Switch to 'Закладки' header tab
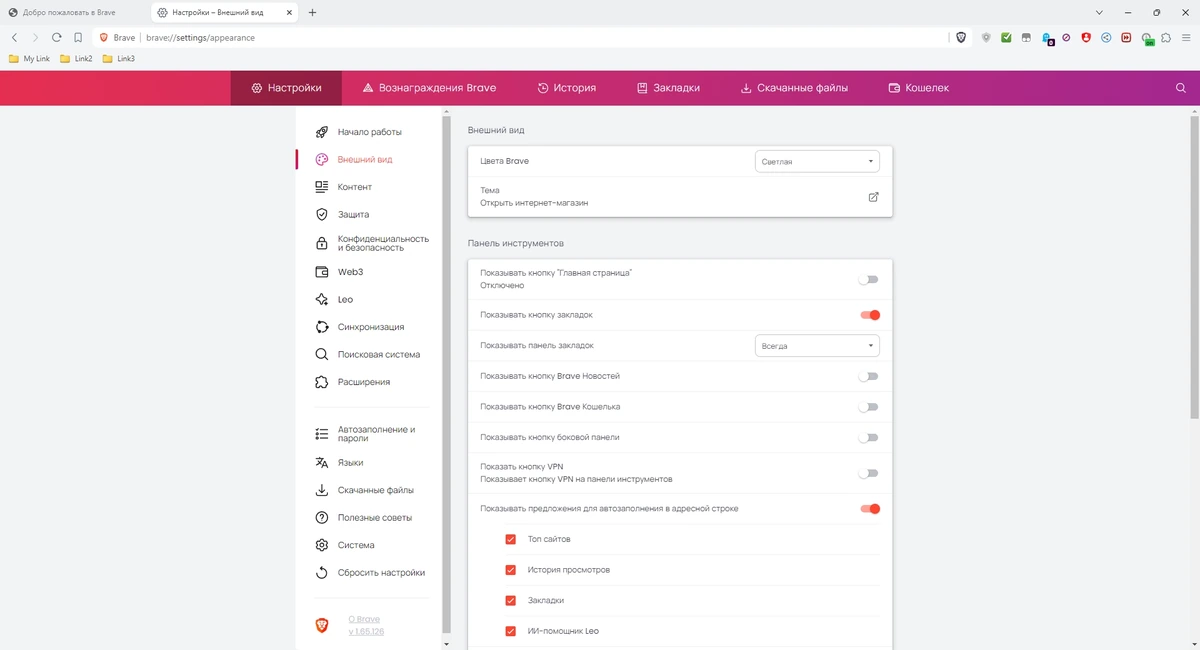Viewport: 1200px width, 650px height. point(668,88)
